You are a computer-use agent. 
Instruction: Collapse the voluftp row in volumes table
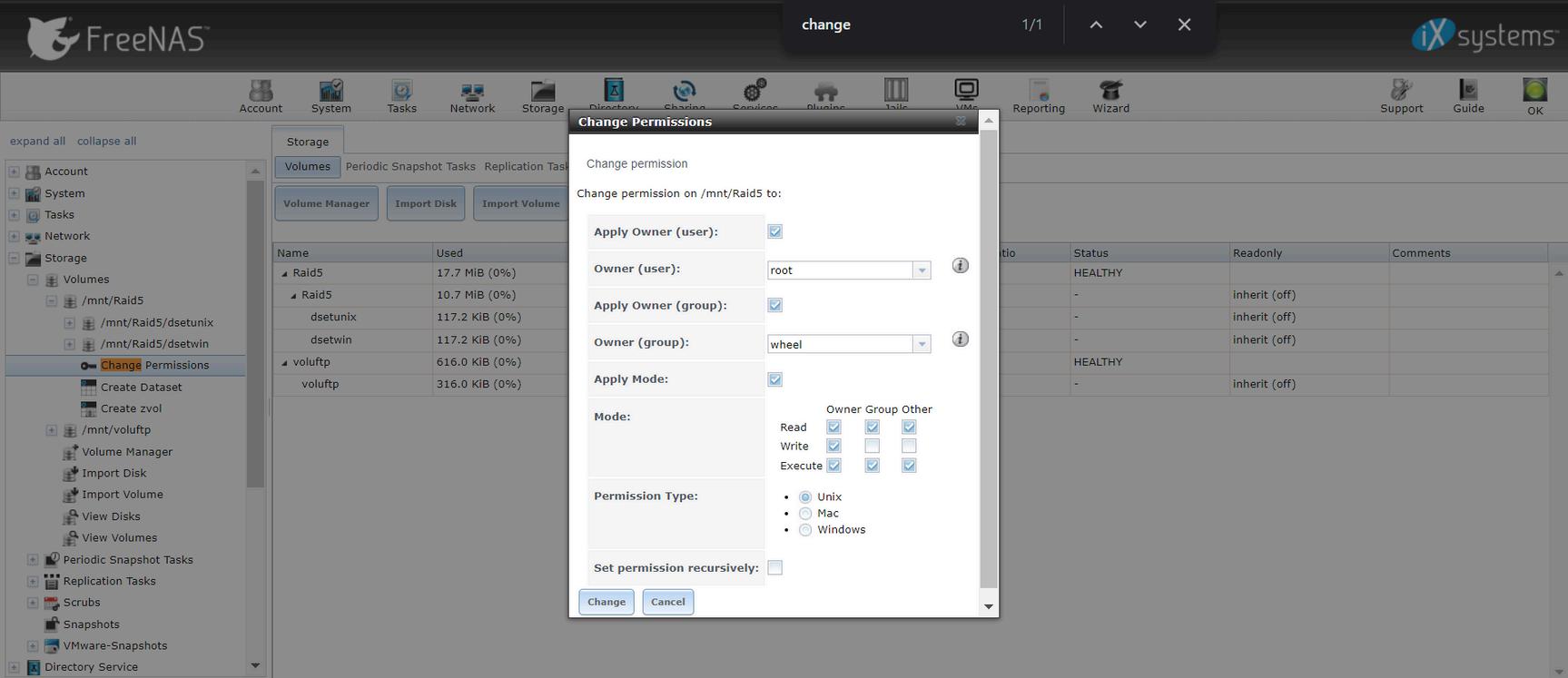(x=284, y=362)
